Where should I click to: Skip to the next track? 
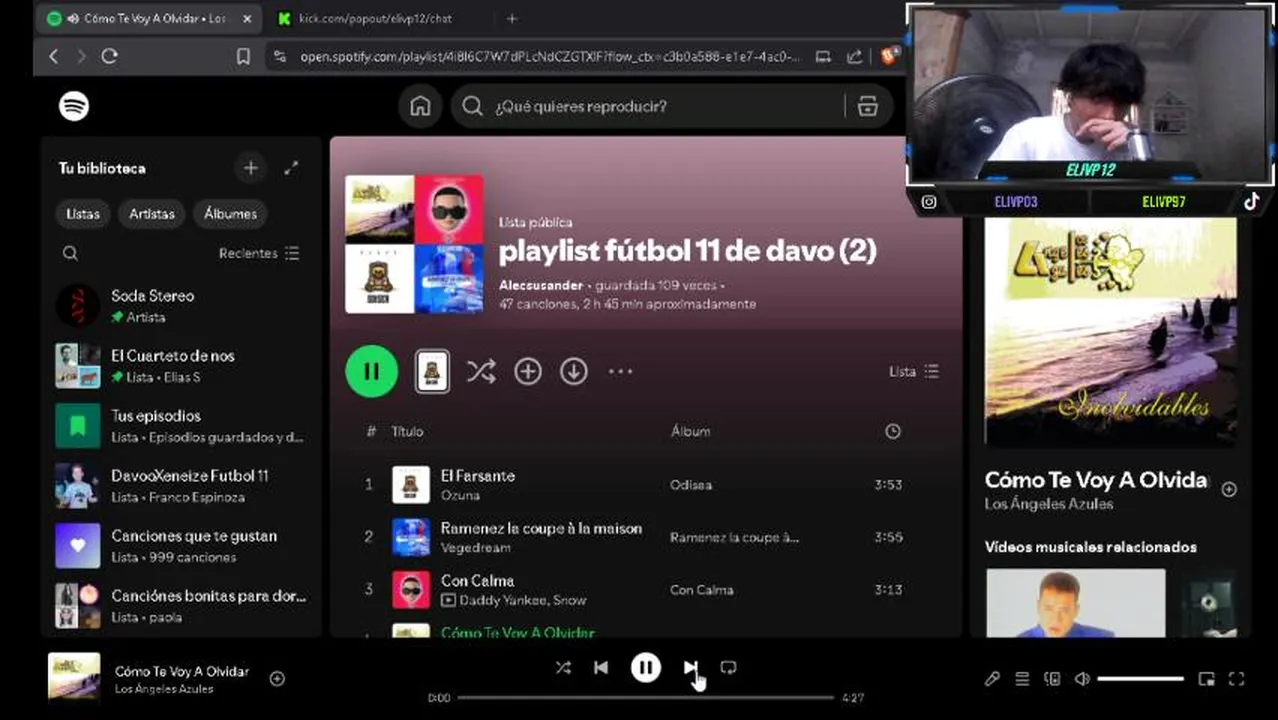tap(690, 668)
